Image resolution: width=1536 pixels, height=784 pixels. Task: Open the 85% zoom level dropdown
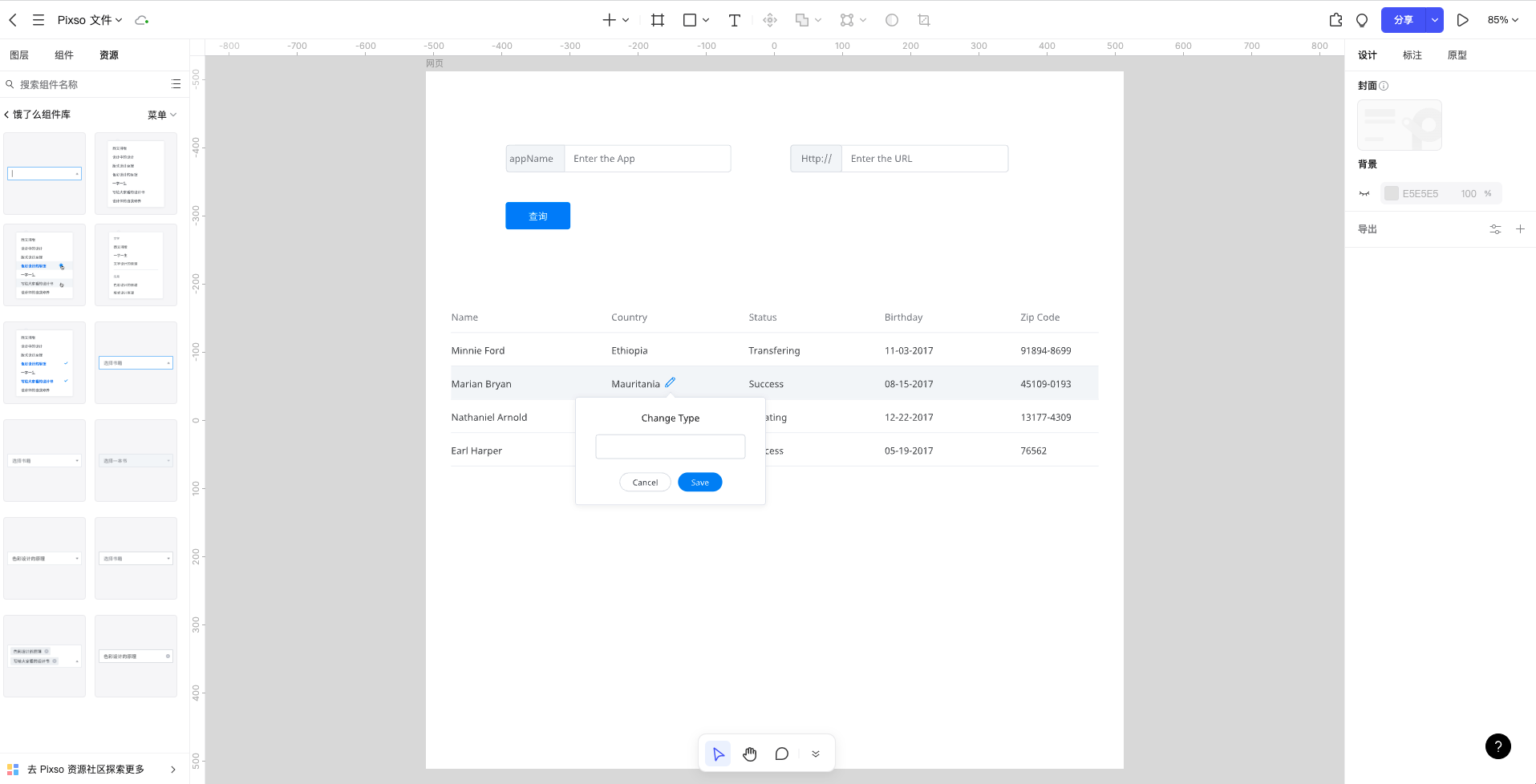[1502, 20]
